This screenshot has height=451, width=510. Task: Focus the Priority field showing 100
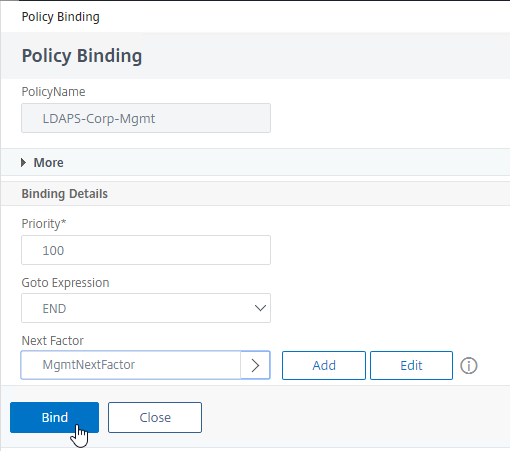click(x=146, y=250)
